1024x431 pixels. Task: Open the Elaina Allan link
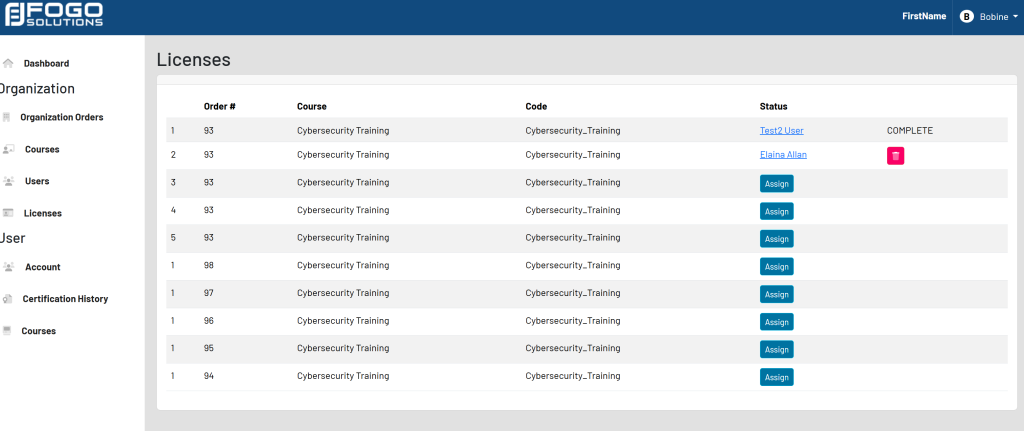783,155
